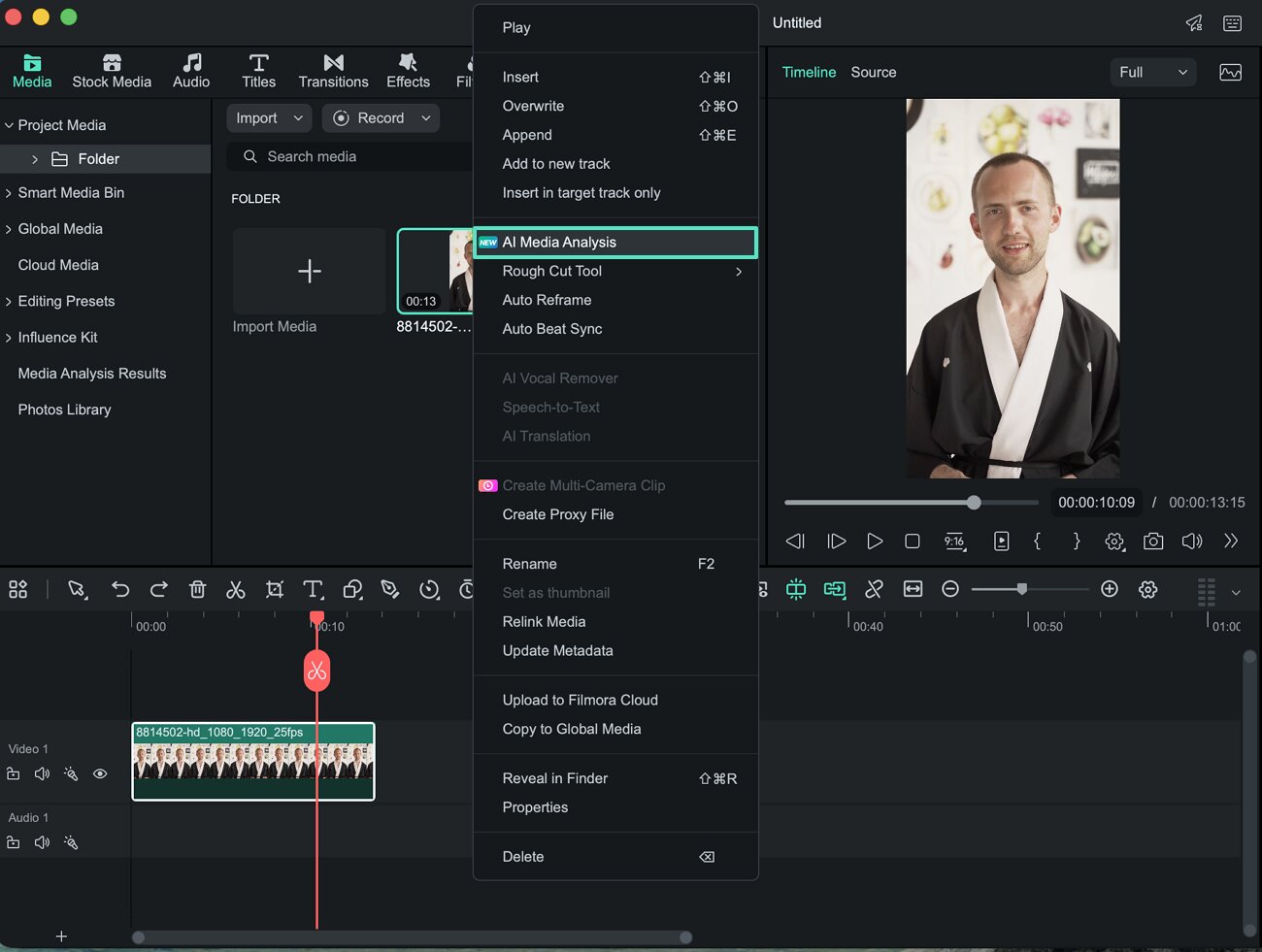Click the red scissors on playhead
Viewport: 1262px width, 952px height.
click(316, 672)
